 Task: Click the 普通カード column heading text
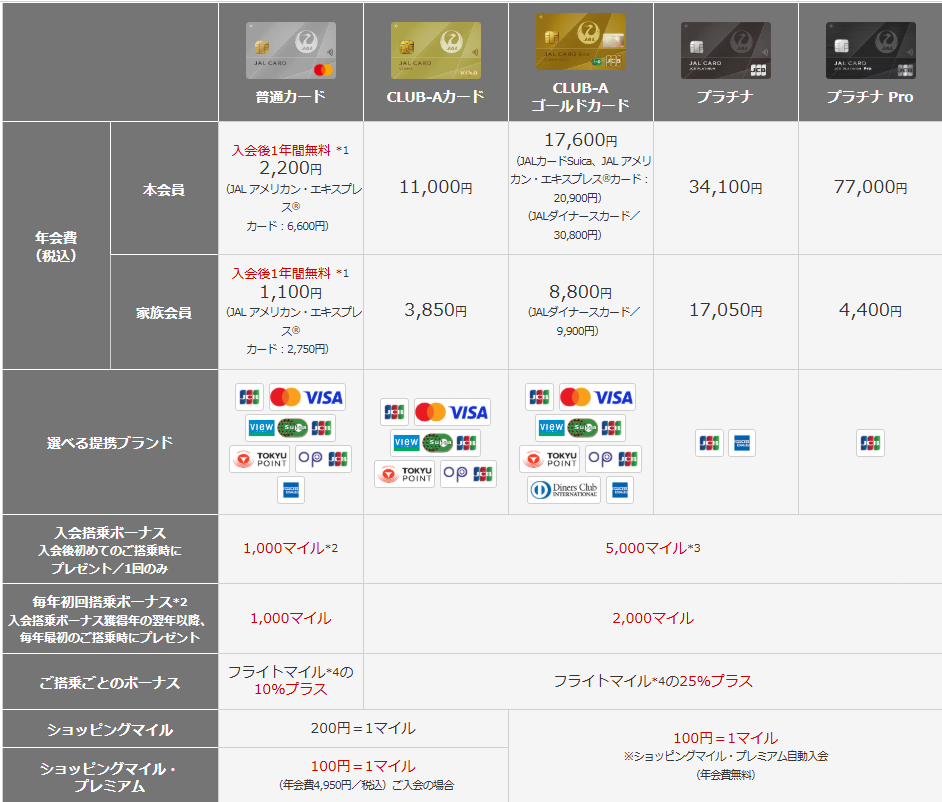pyautogui.click(x=291, y=97)
